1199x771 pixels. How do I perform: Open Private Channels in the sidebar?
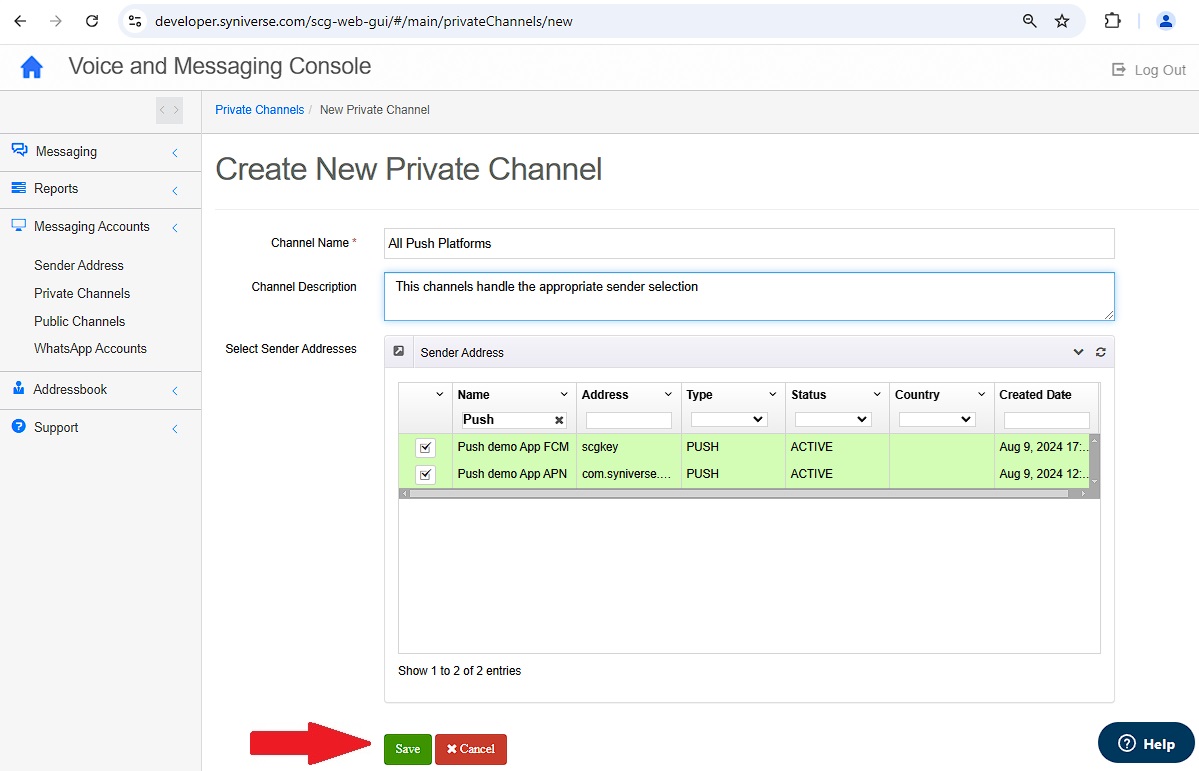[x=82, y=293]
